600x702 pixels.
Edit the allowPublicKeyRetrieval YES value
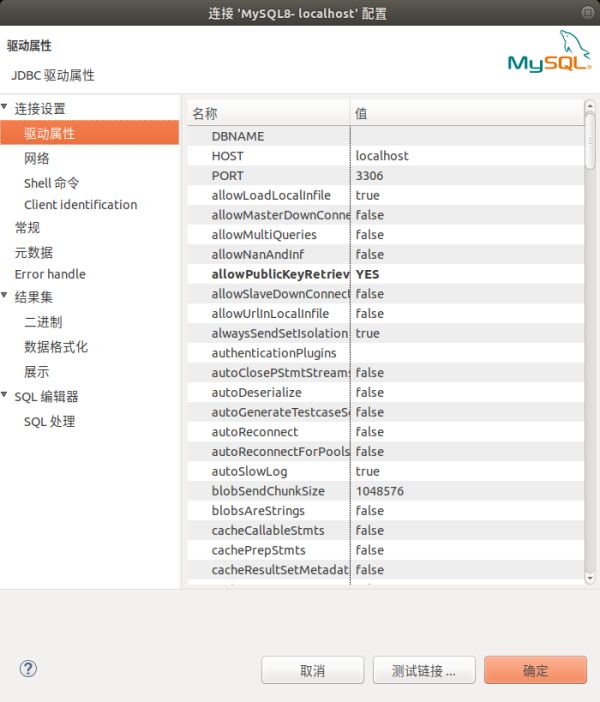coord(367,274)
